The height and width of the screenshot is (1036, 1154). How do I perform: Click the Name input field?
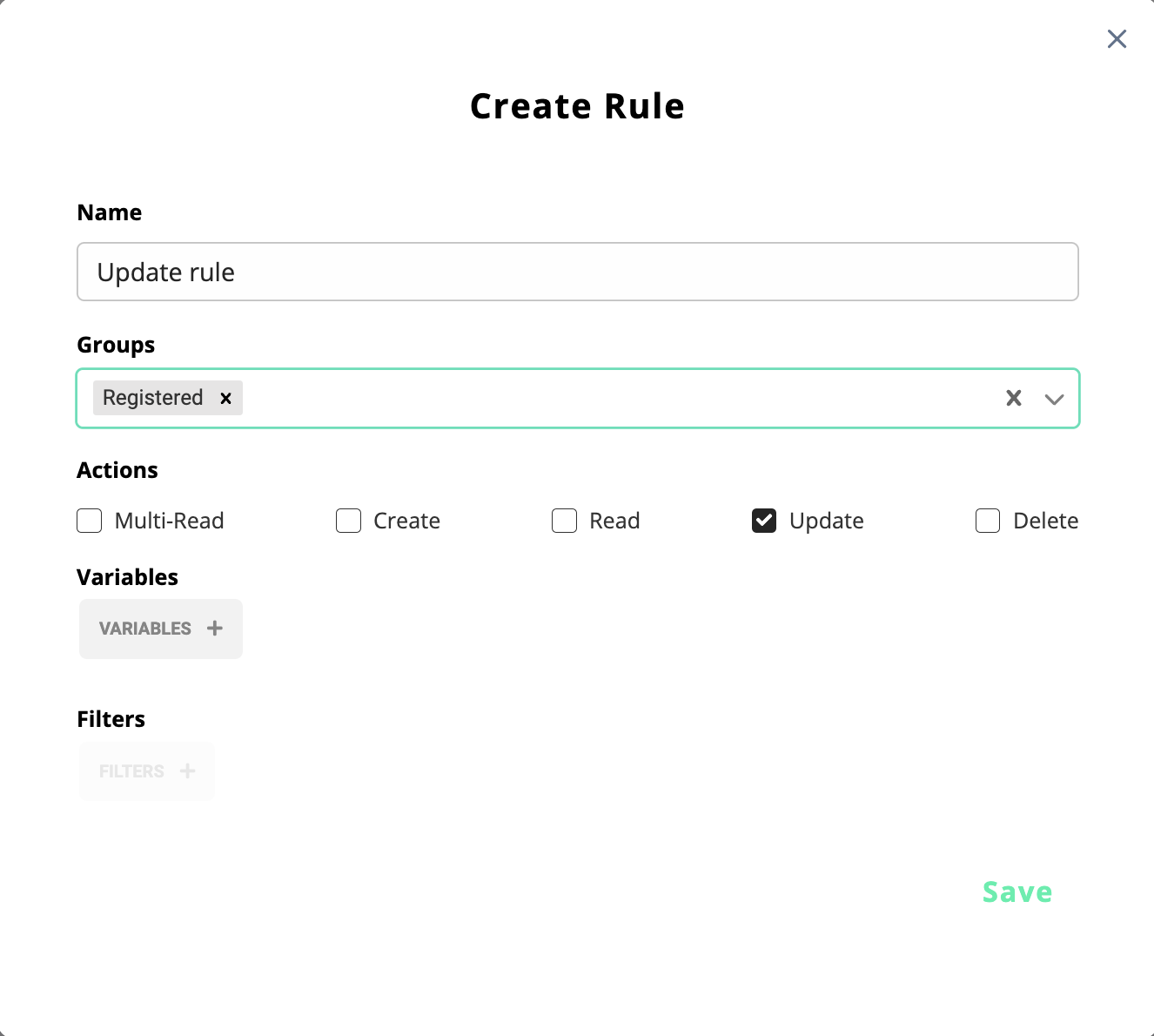[578, 272]
